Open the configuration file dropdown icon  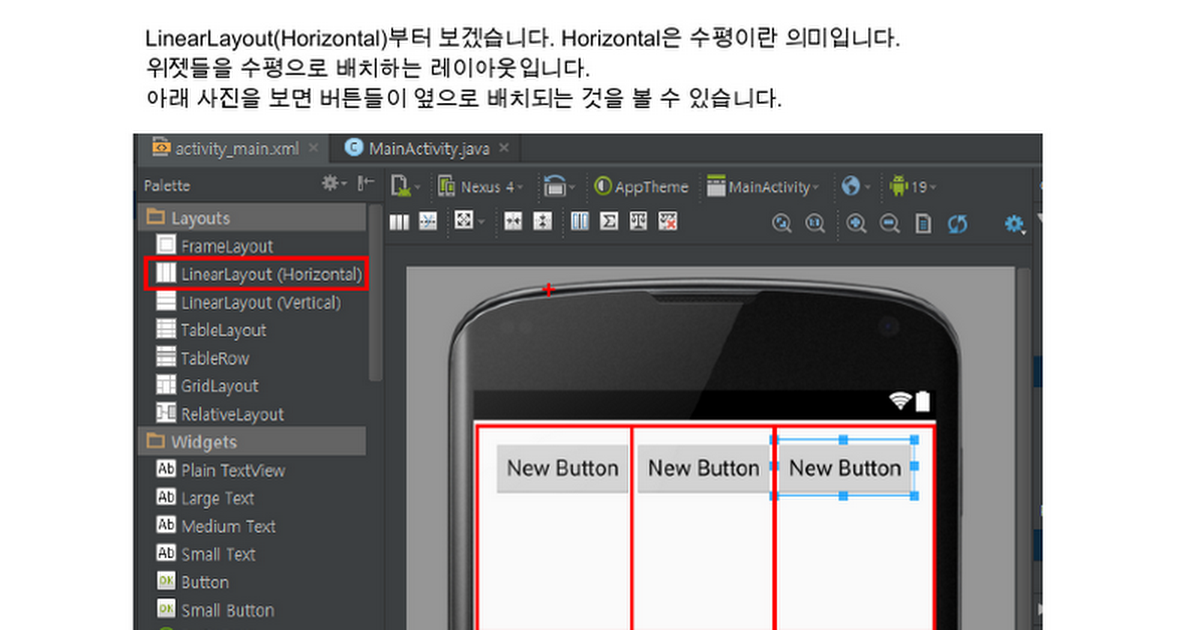point(405,186)
